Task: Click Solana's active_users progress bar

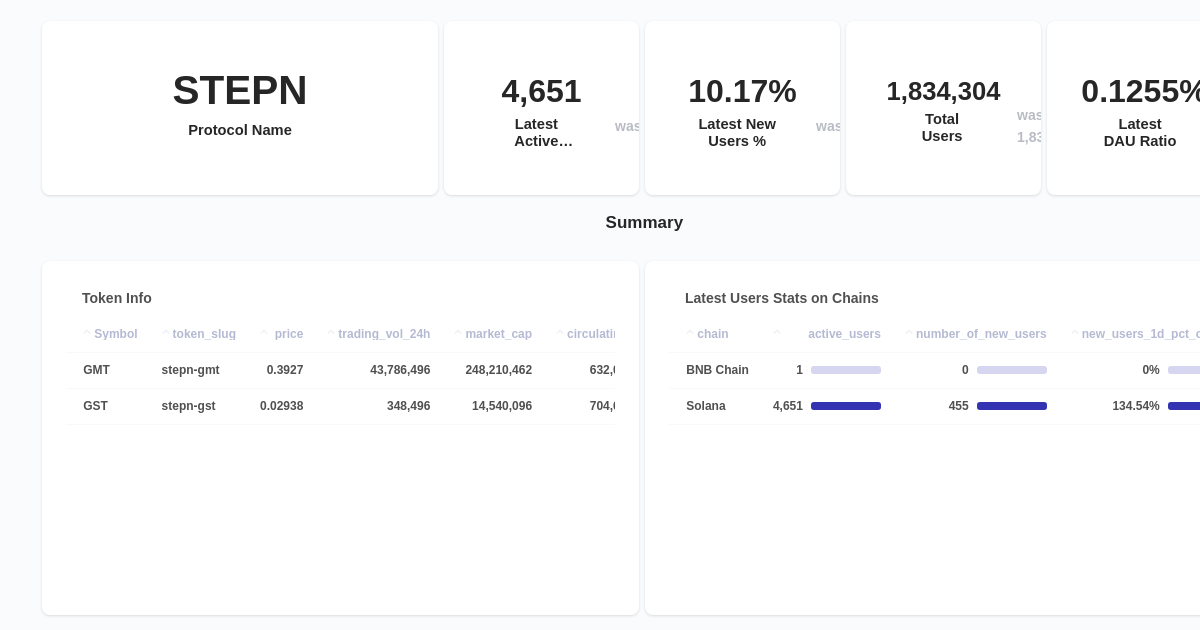Action: click(x=846, y=406)
